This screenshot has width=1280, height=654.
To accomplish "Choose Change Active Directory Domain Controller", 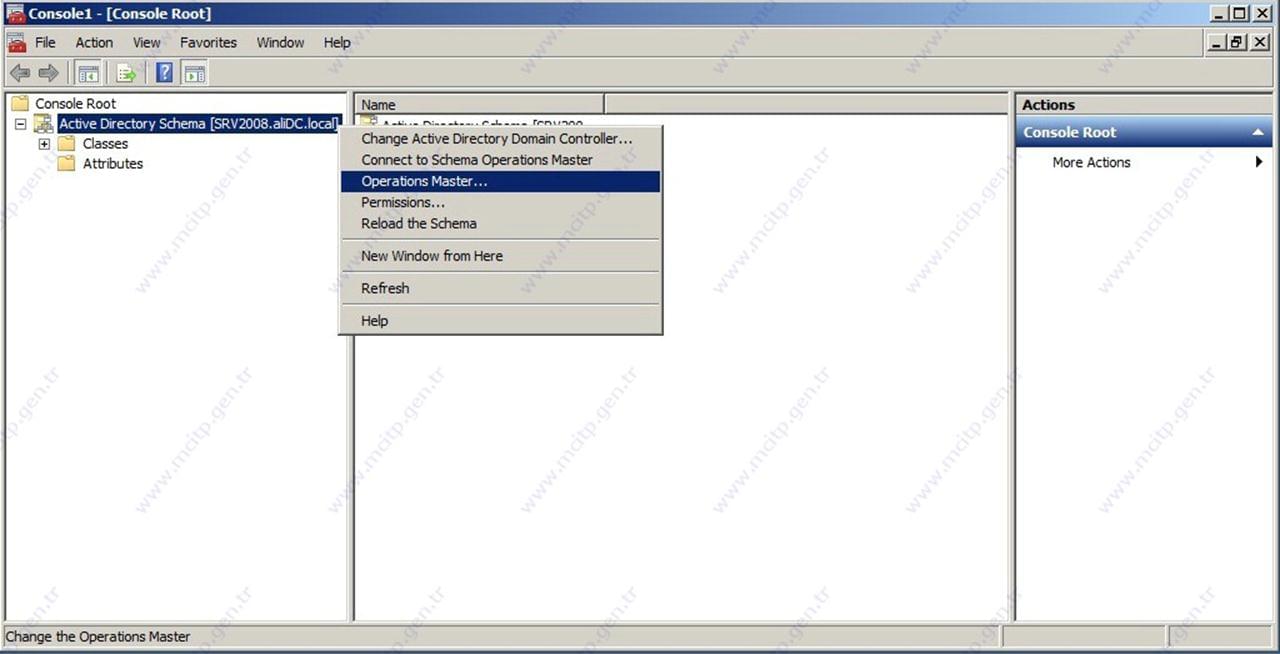I will tap(500, 139).
